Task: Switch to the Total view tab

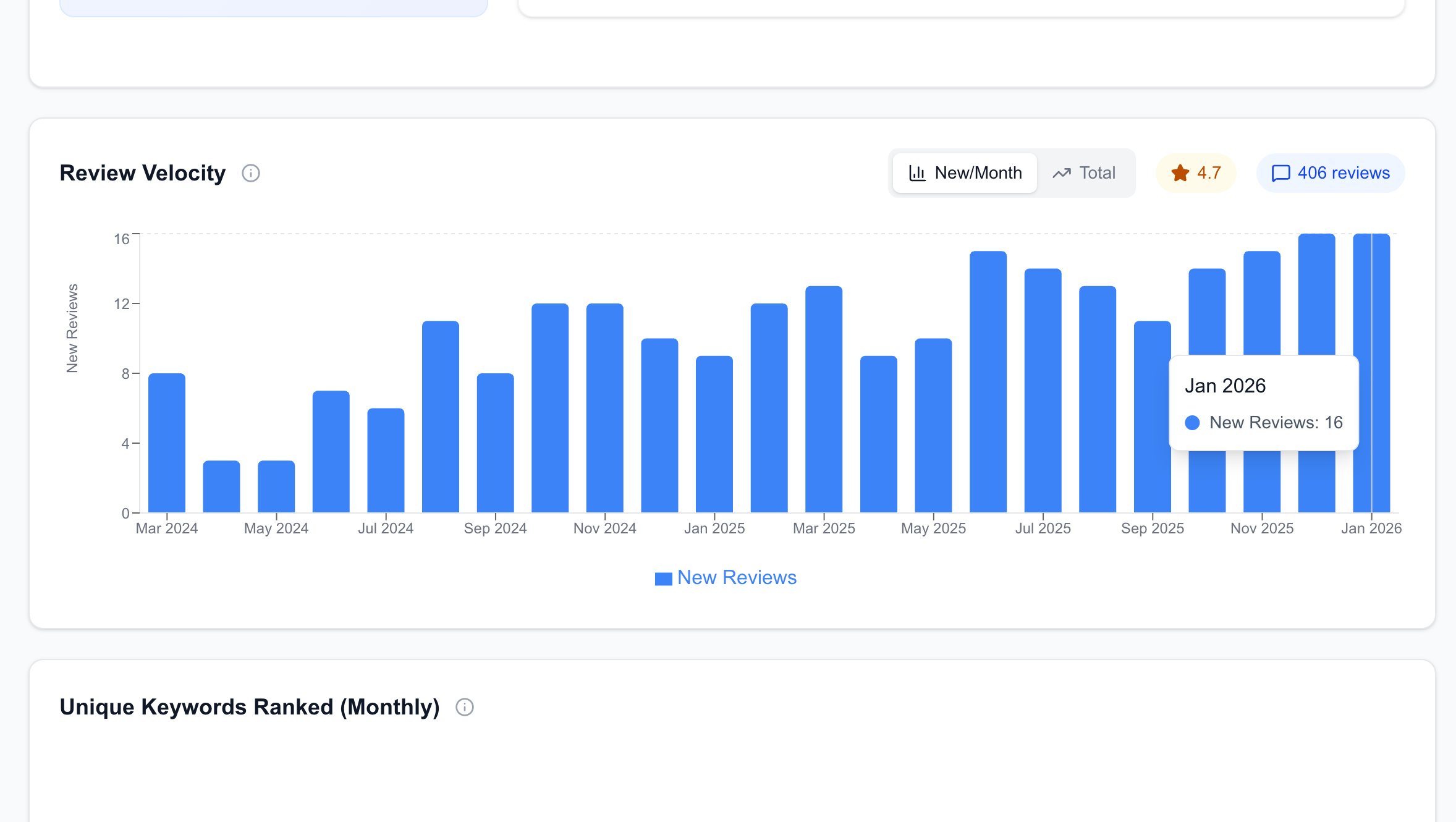Action: click(1085, 173)
